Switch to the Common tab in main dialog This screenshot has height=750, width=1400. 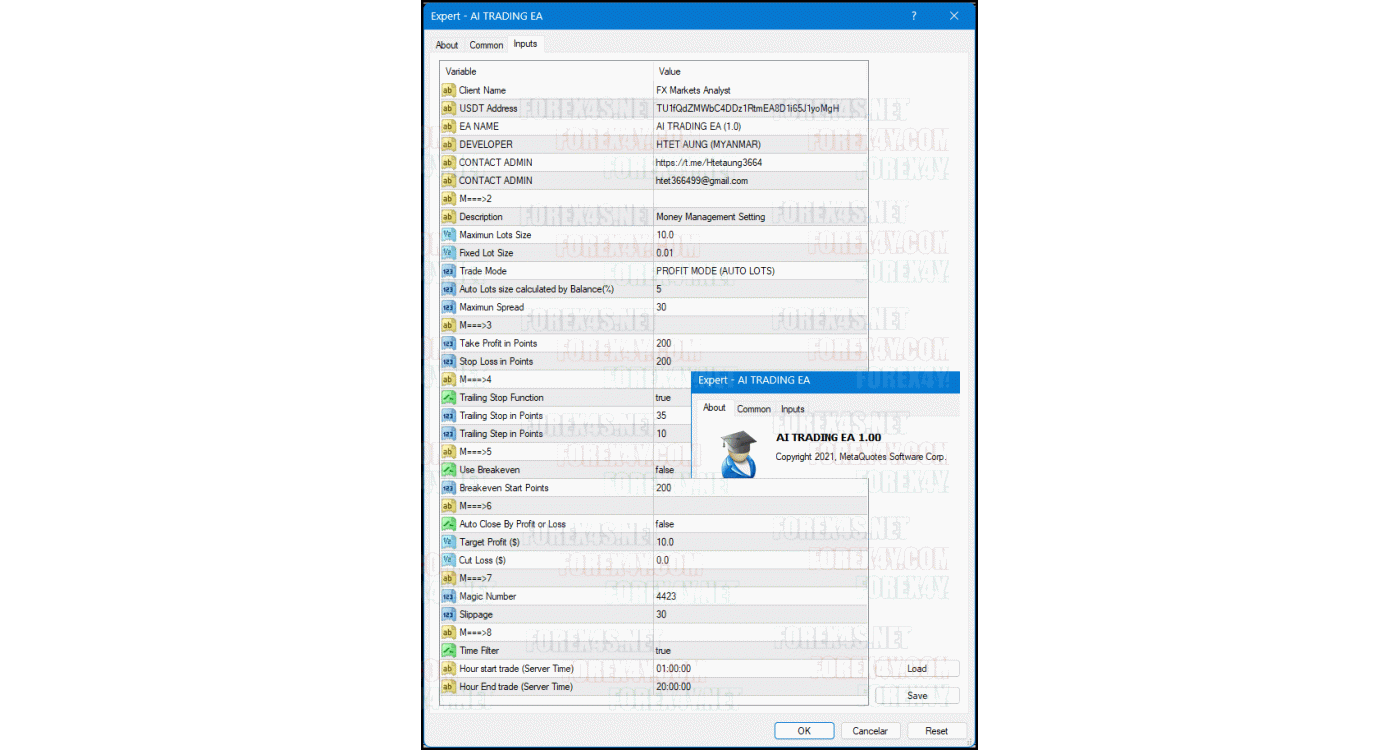[486, 45]
